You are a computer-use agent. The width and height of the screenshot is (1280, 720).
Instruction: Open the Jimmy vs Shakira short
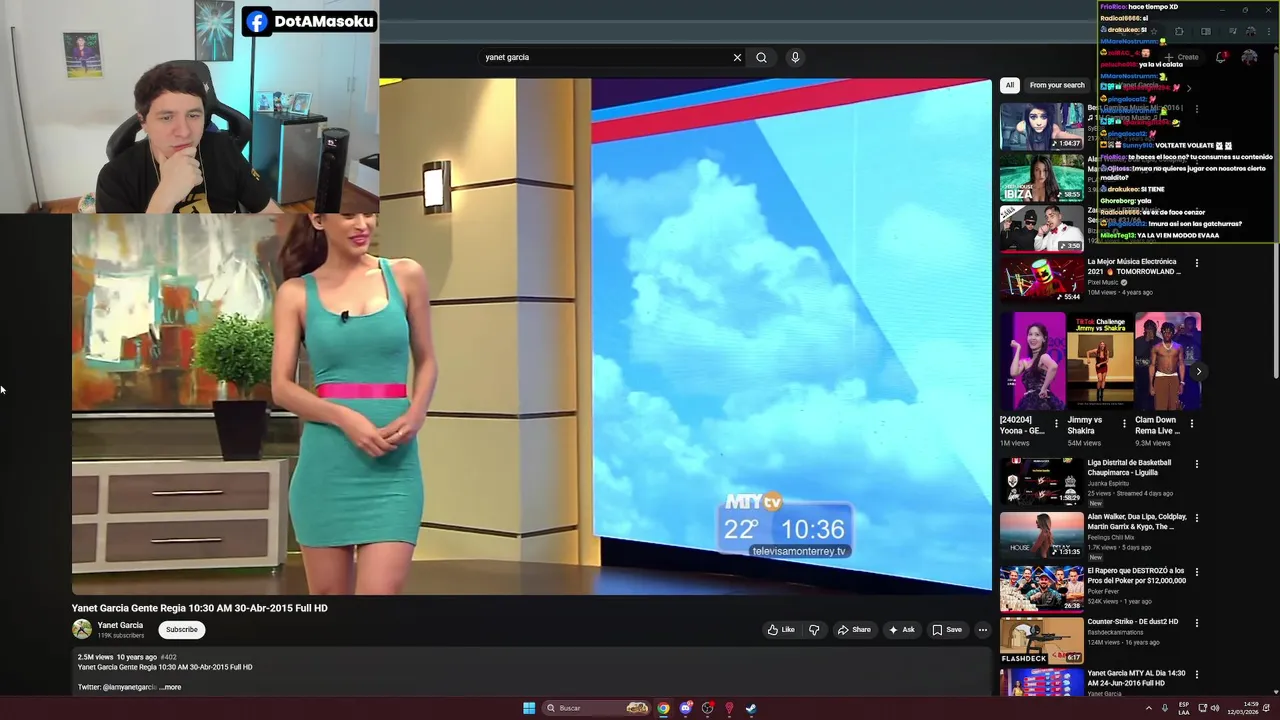(1100, 362)
